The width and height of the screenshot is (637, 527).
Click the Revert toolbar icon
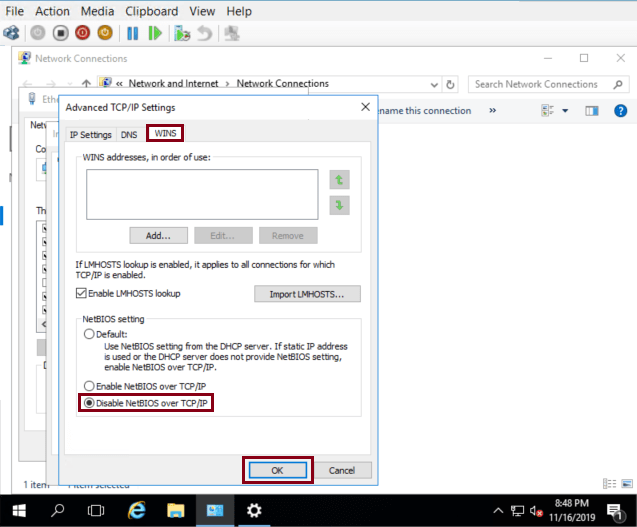(x=204, y=33)
